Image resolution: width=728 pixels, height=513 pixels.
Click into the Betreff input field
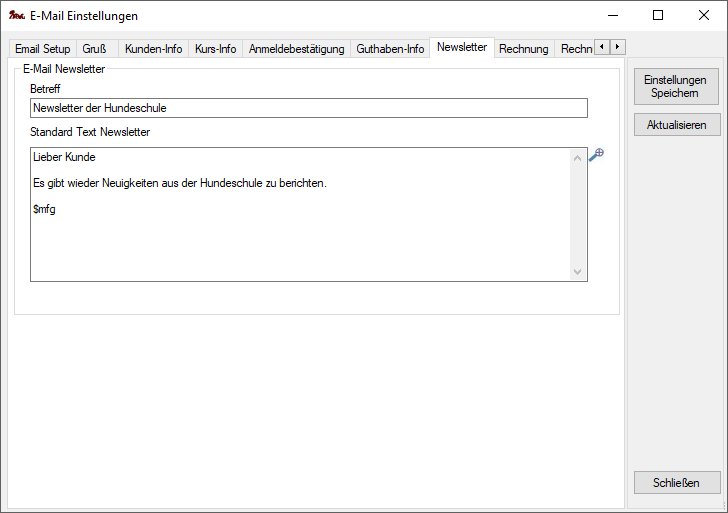pyautogui.click(x=308, y=108)
